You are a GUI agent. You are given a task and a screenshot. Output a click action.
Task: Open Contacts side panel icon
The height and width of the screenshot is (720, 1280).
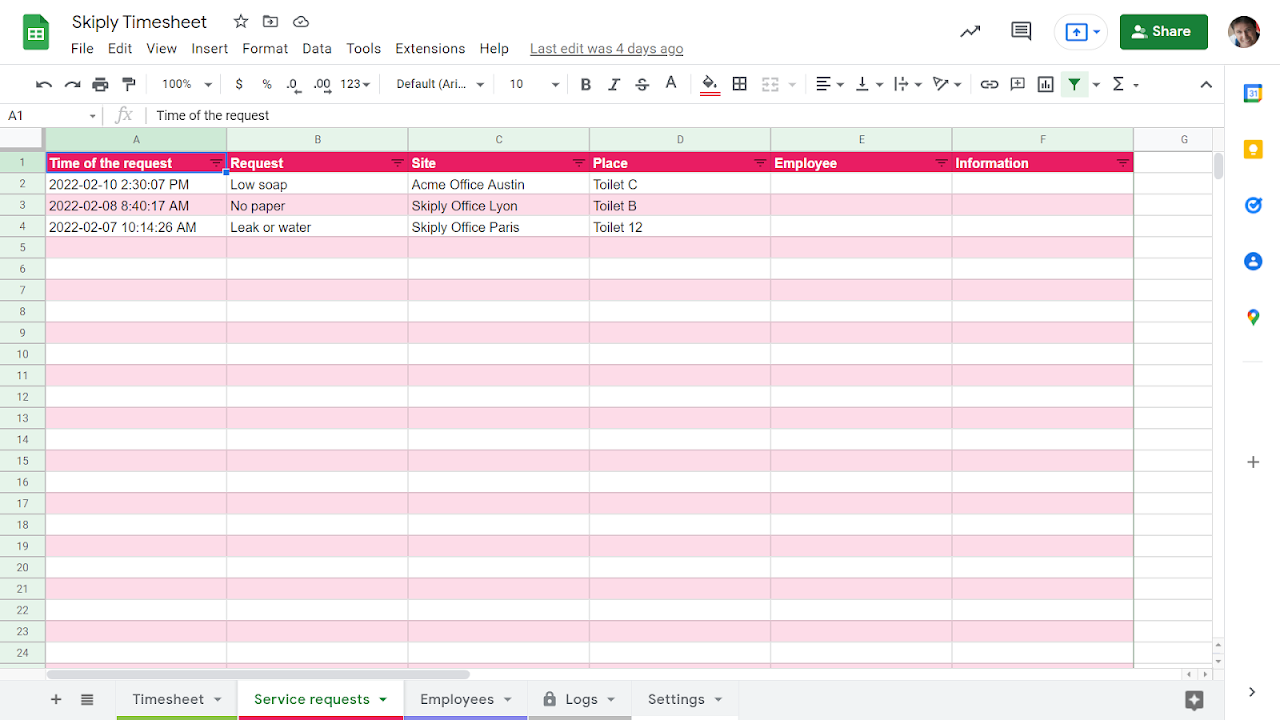click(1253, 261)
